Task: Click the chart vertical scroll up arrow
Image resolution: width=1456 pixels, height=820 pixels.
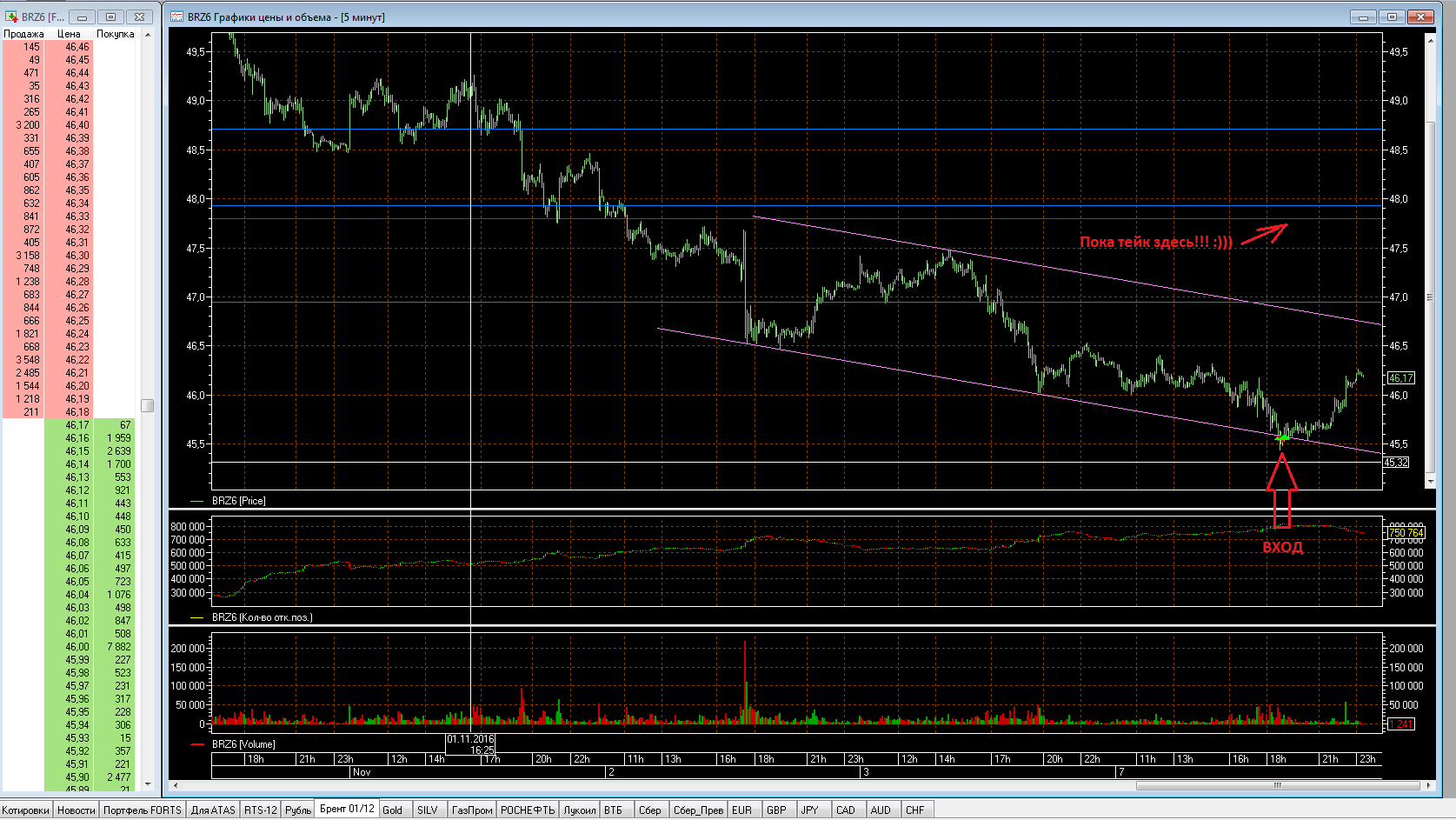Action: click(x=1431, y=39)
